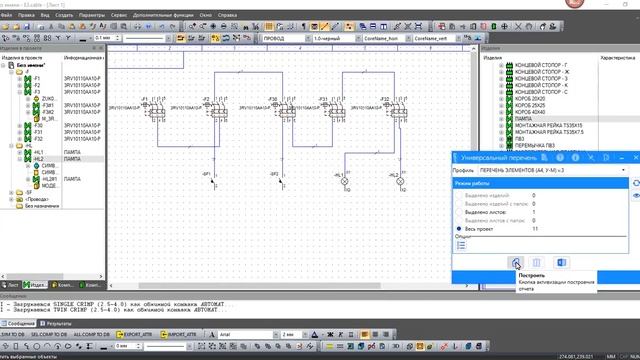This screenshot has height=360, width=640.
Task: Select the 'Весь проект' radio button
Action: click(459, 229)
